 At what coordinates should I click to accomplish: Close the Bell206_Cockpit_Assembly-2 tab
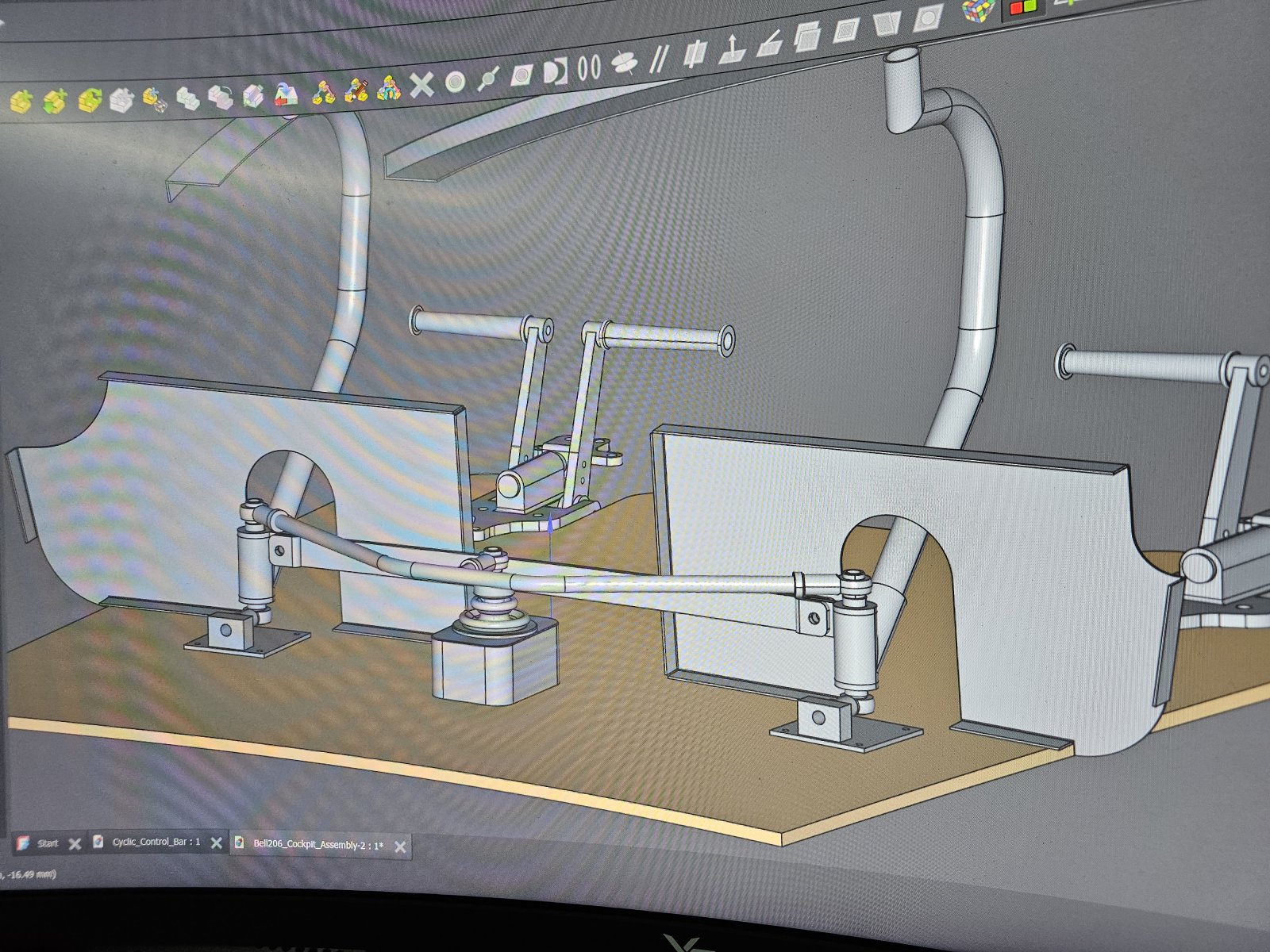coord(400,847)
